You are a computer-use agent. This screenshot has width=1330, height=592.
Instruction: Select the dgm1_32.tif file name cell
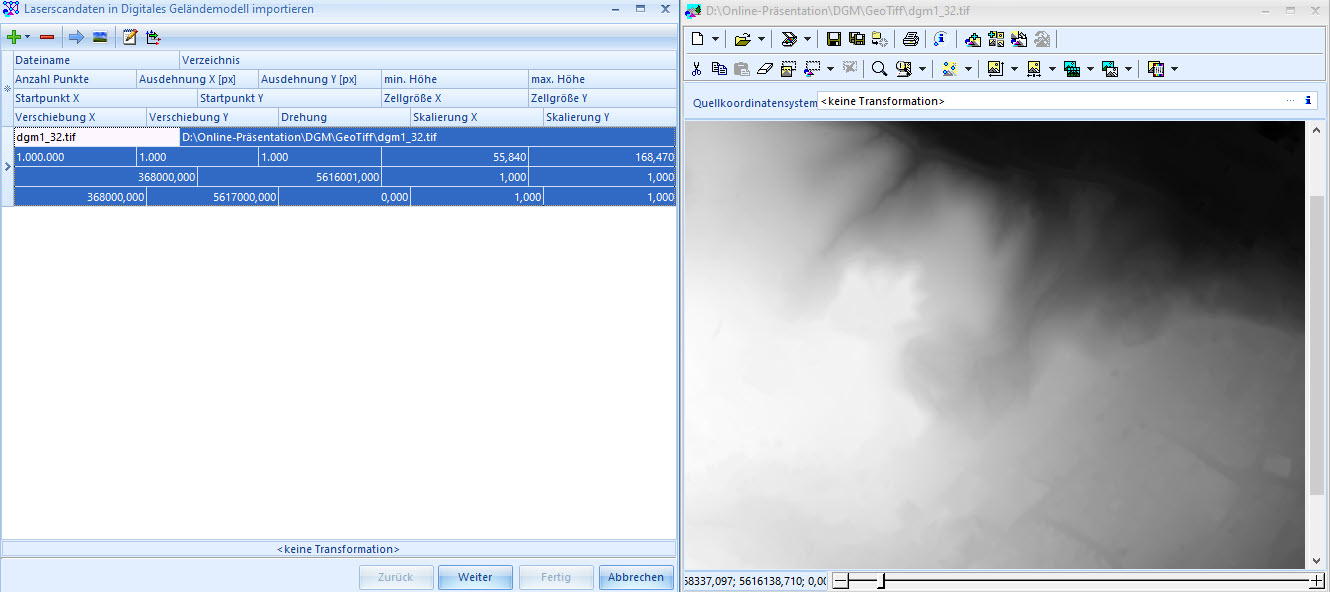click(96, 137)
